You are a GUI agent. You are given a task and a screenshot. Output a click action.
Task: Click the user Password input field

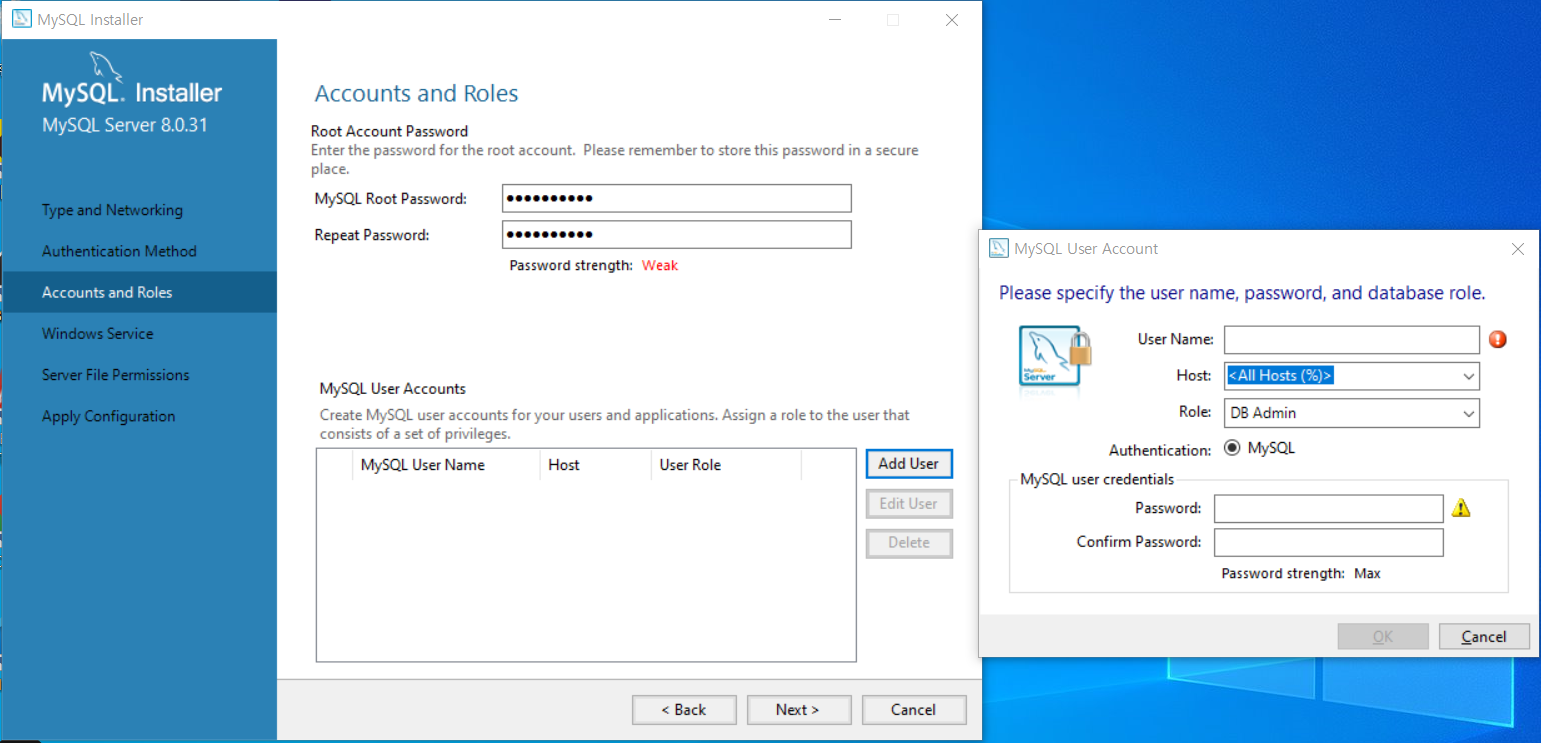coord(1329,509)
